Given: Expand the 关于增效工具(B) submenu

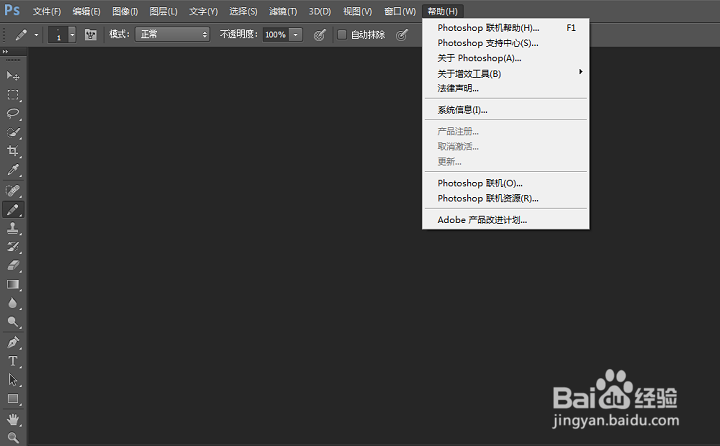Looking at the screenshot, I should [506, 73].
